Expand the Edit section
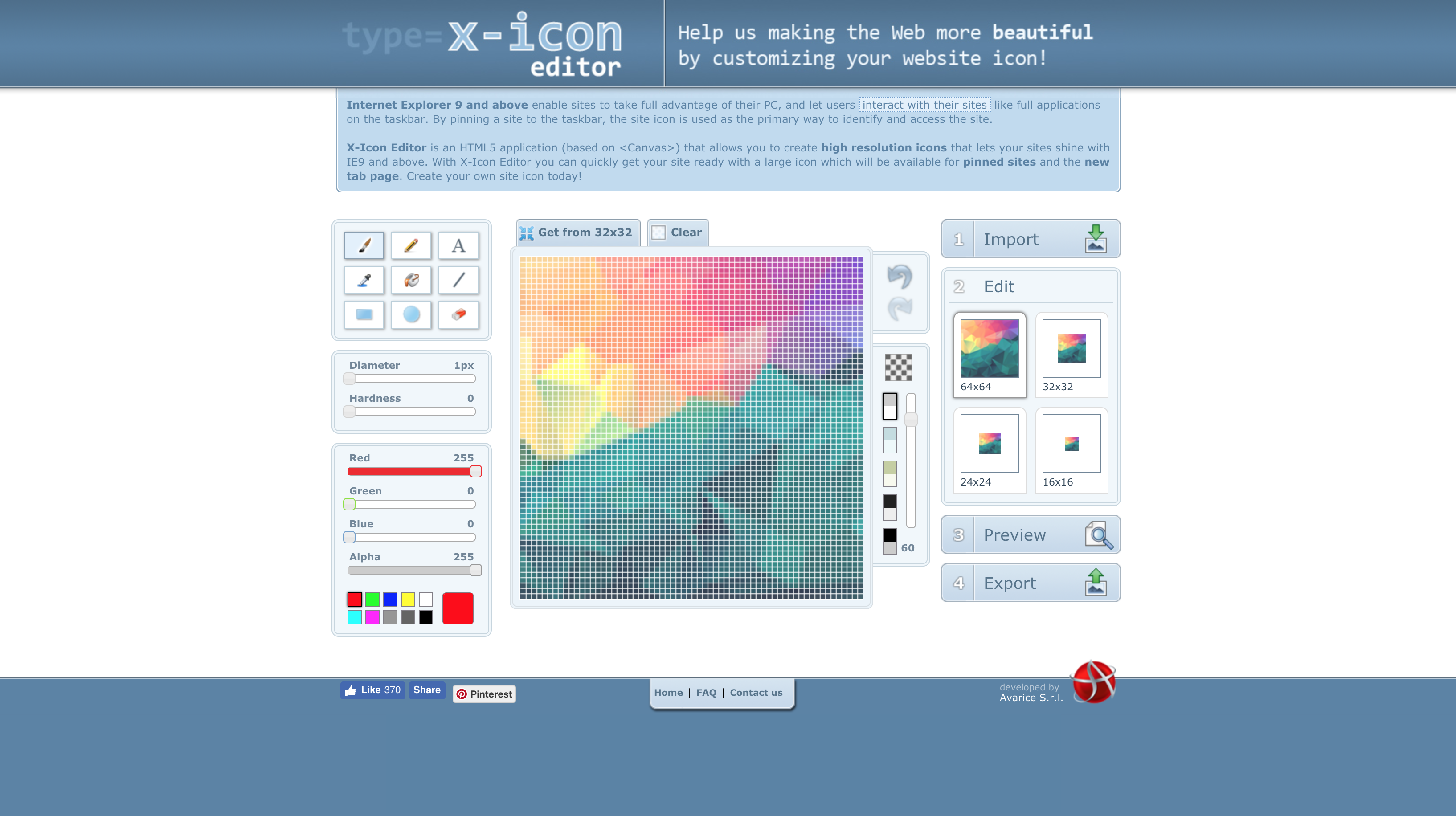1456x816 pixels. [x=1031, y=287]
